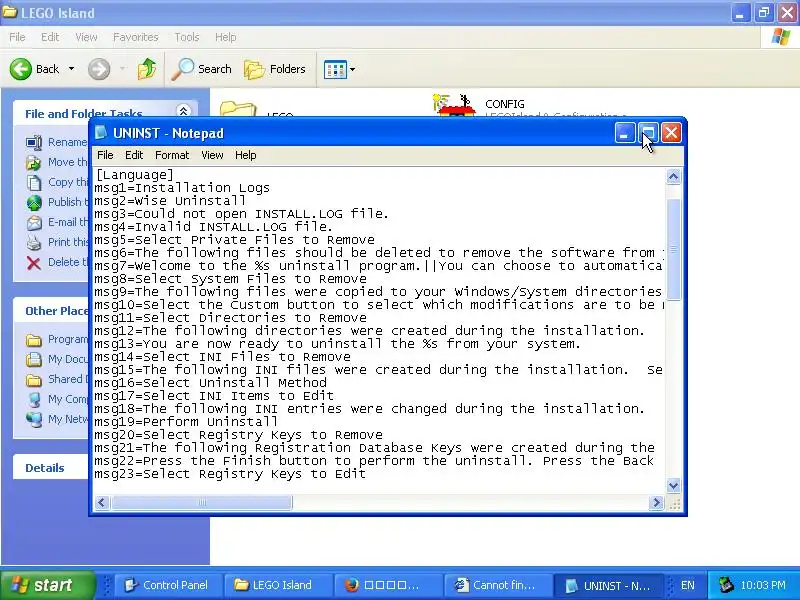Open the Explorer Tools menu
The image size is (800, 600).
[x=187, y=37]
